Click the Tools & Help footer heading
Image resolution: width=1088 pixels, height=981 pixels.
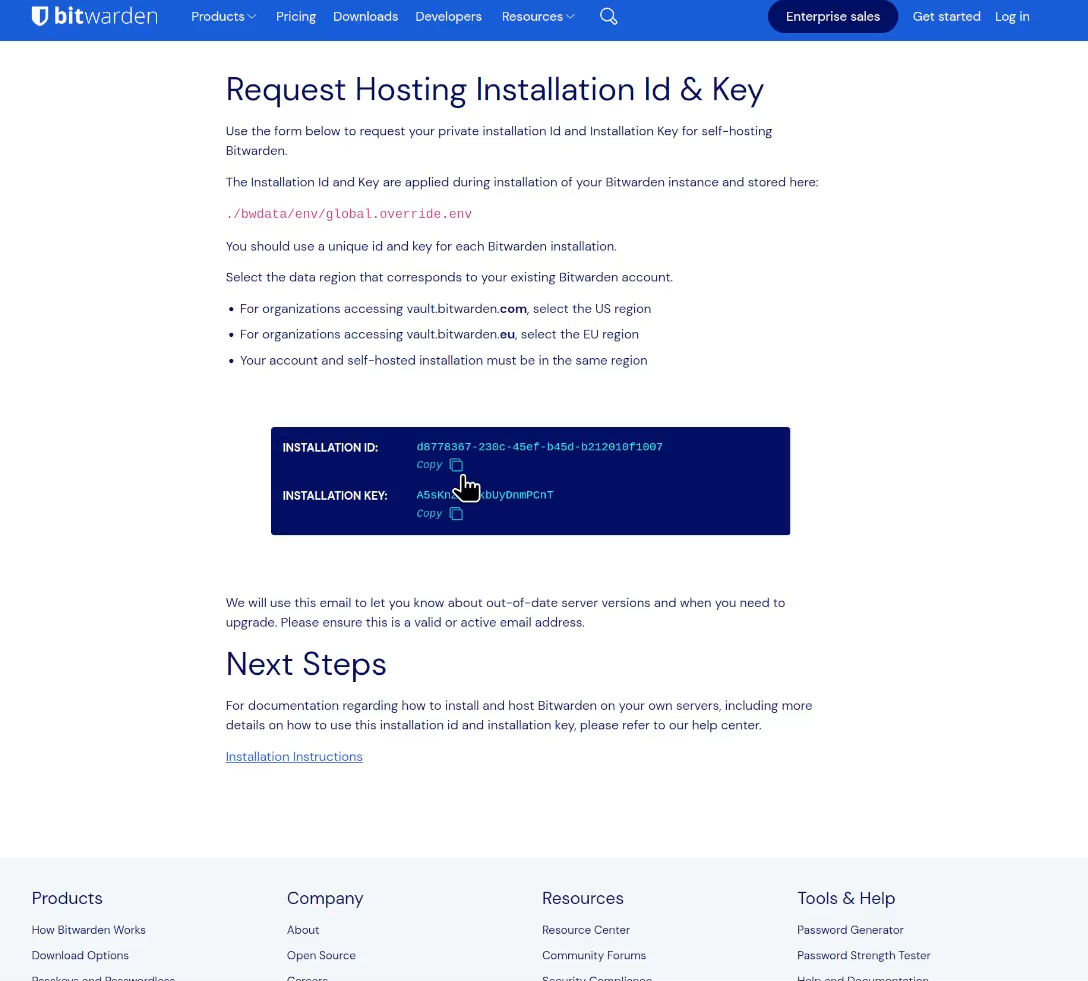click(x=846, y=898)
